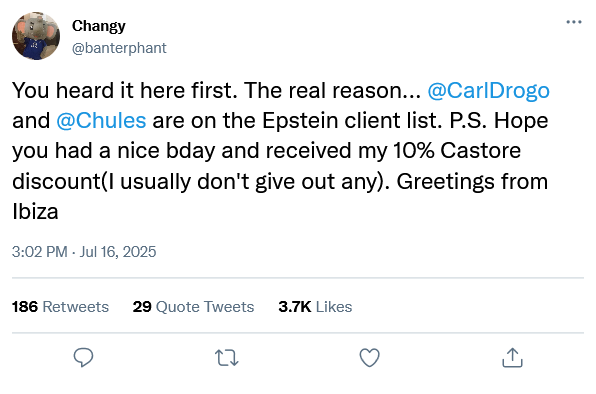
Task: Click the number 29 beside Quote Tweets
Action: (x=142, y=307)
